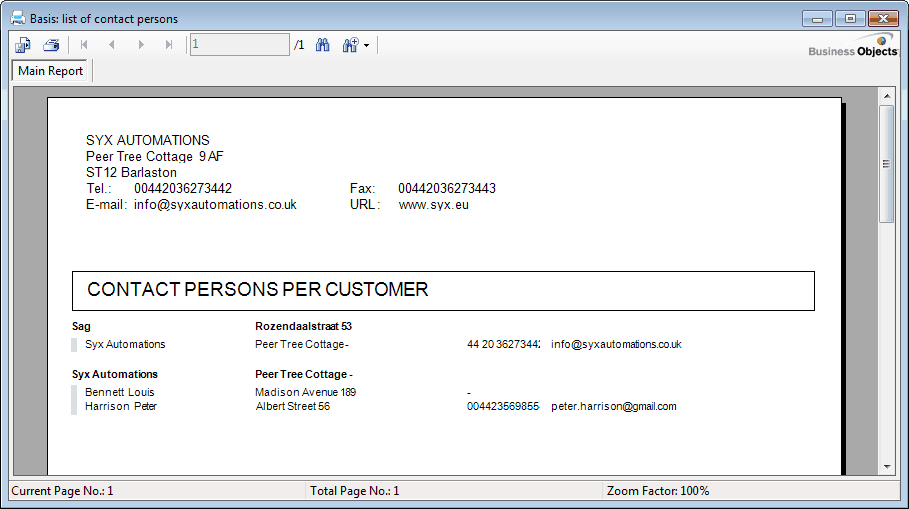Click the vertical scrollbar down arrow
Image resolution: width=909 pixels, height=509 pixels.
coord(886,466)
